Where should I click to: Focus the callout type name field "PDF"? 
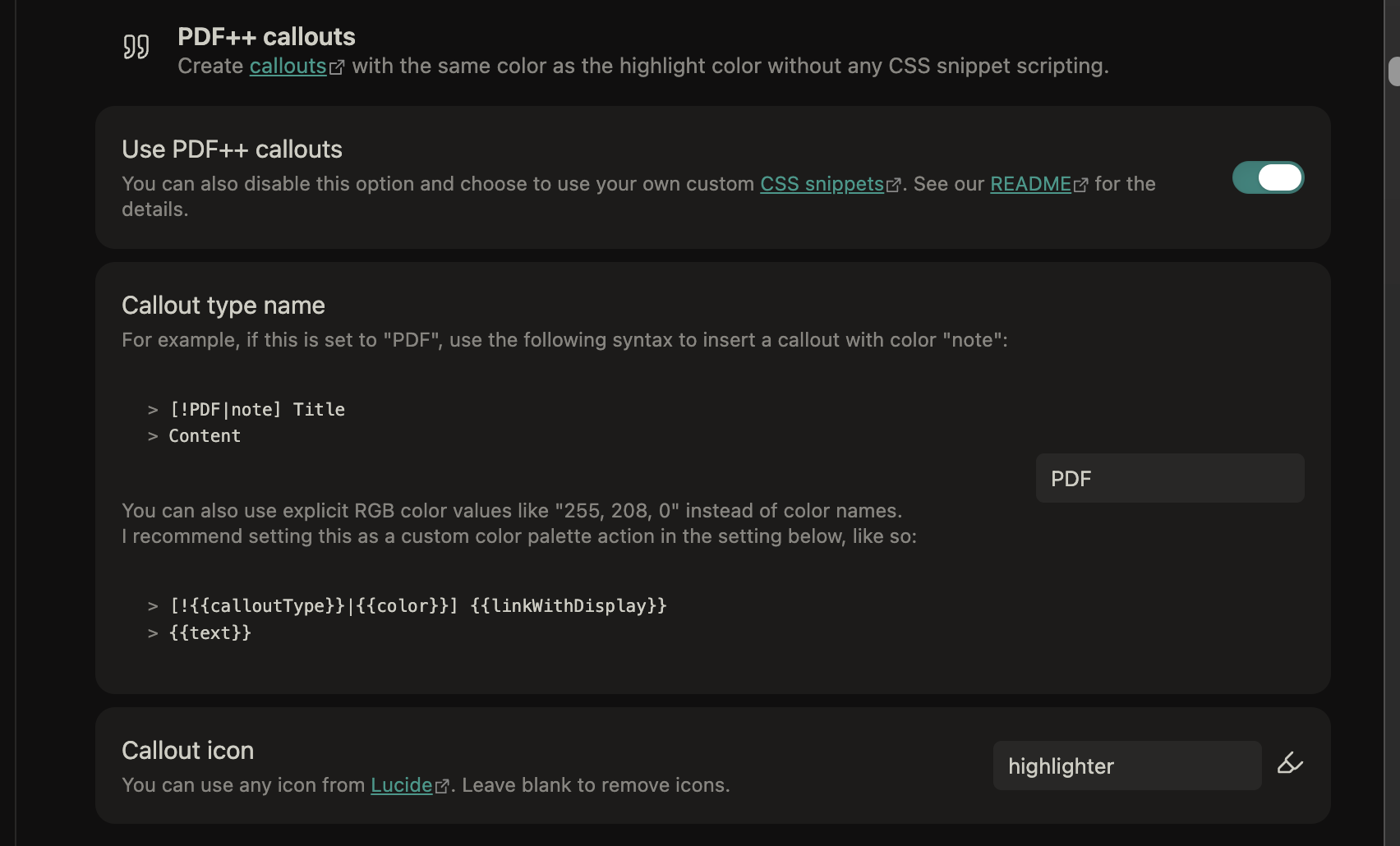[x=1169, y=478]
